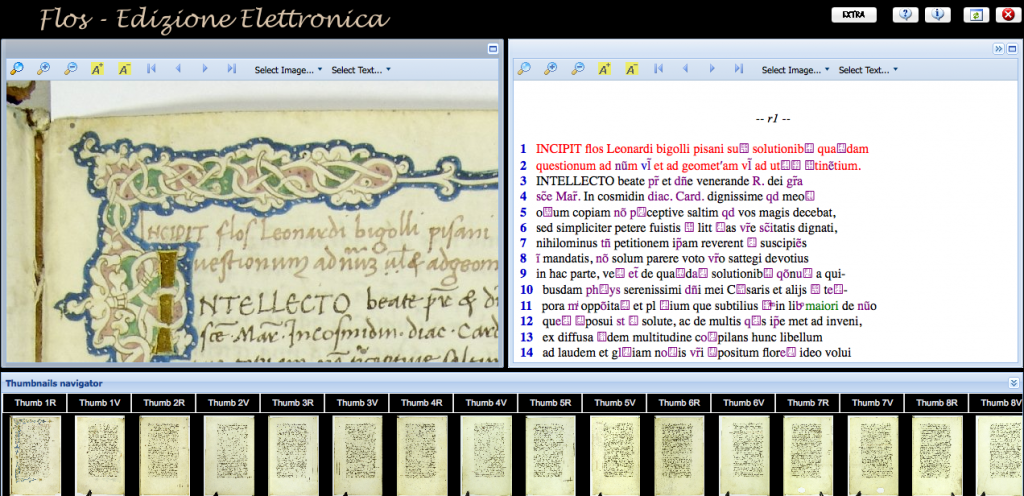Maximize the left image panel
The image size is (1024, 496).
493,48
